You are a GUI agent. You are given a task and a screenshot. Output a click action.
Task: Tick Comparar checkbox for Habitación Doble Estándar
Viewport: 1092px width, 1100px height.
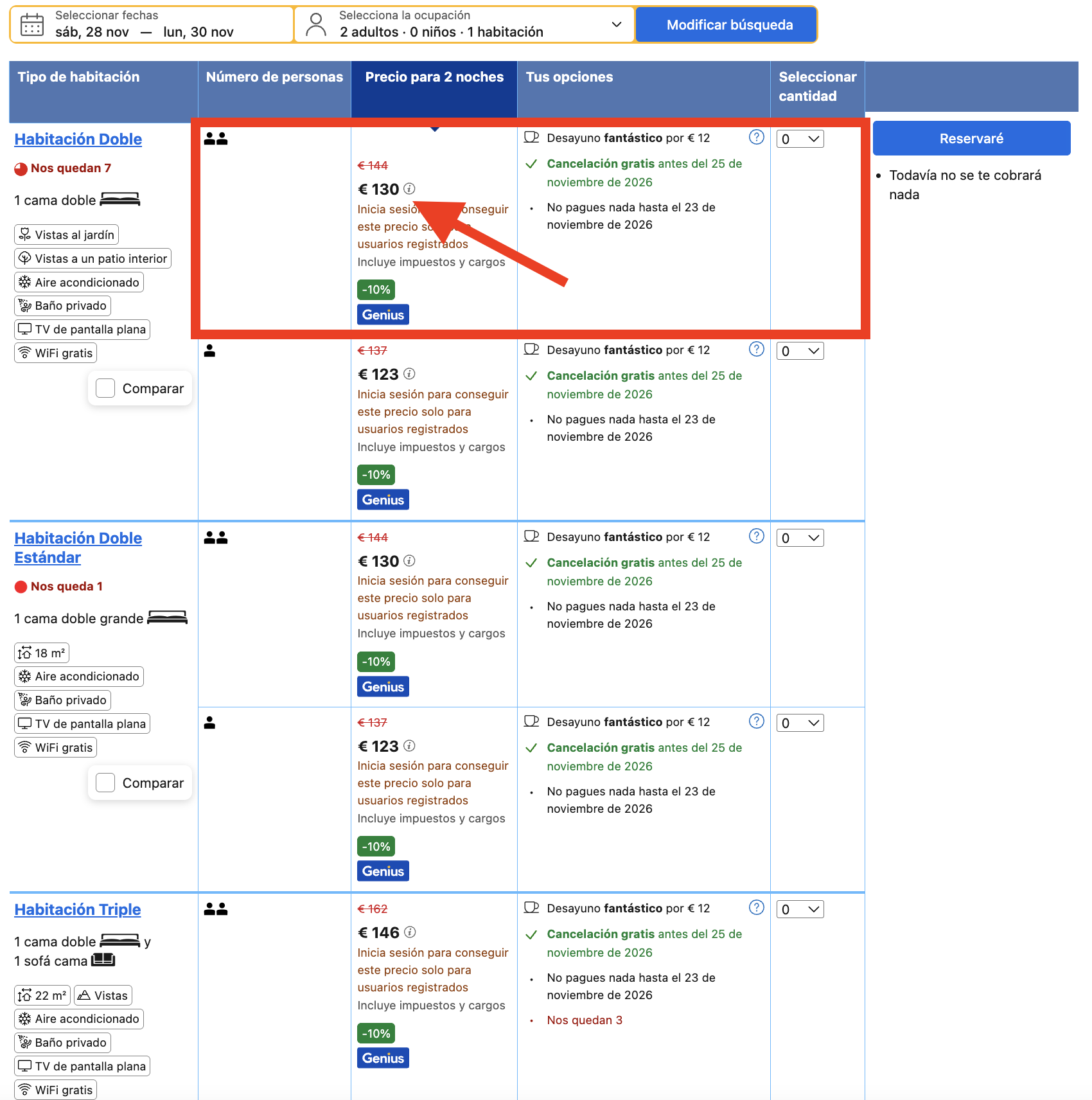105,783
